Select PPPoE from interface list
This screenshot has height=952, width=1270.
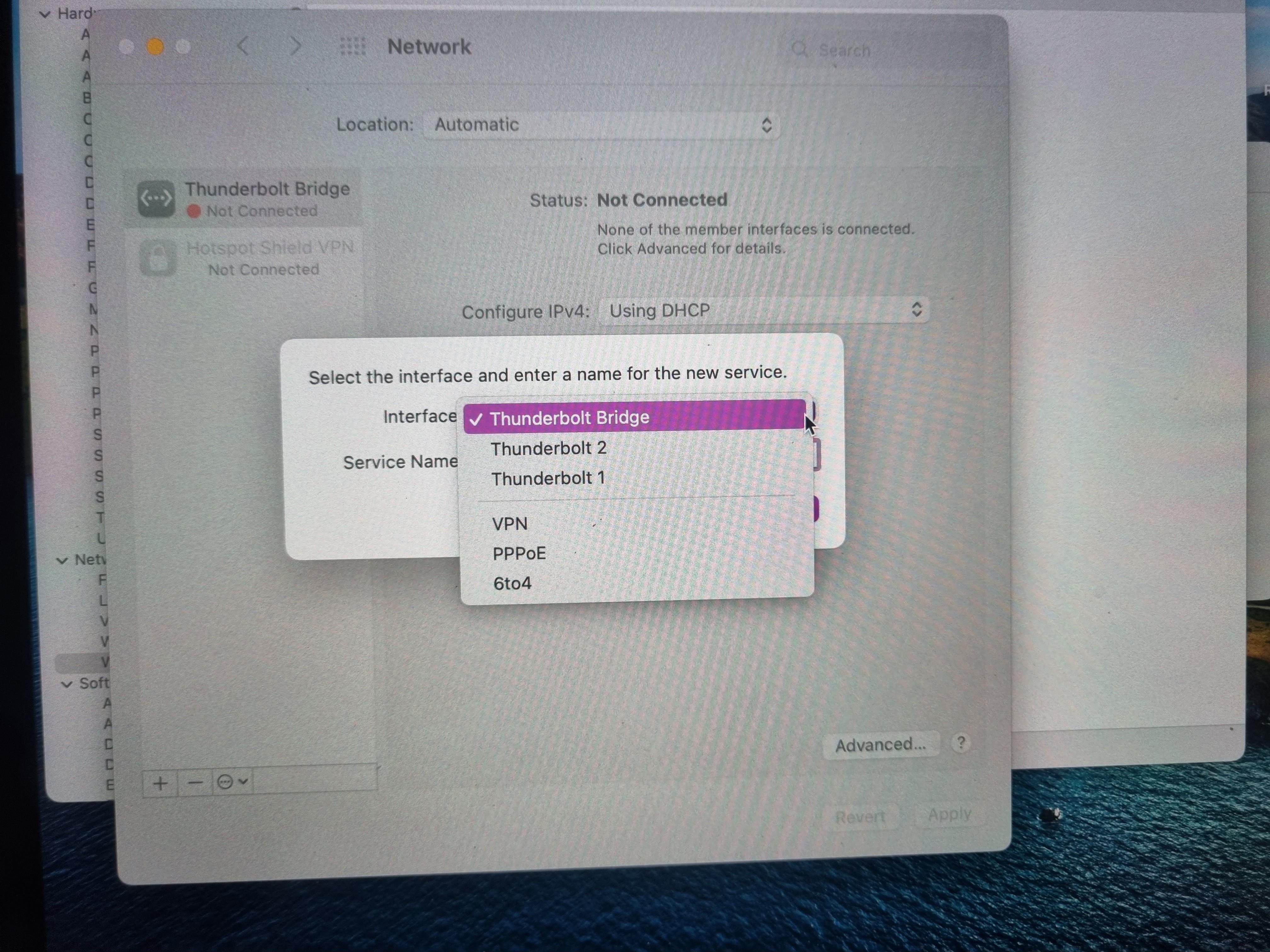click(519, 554)
